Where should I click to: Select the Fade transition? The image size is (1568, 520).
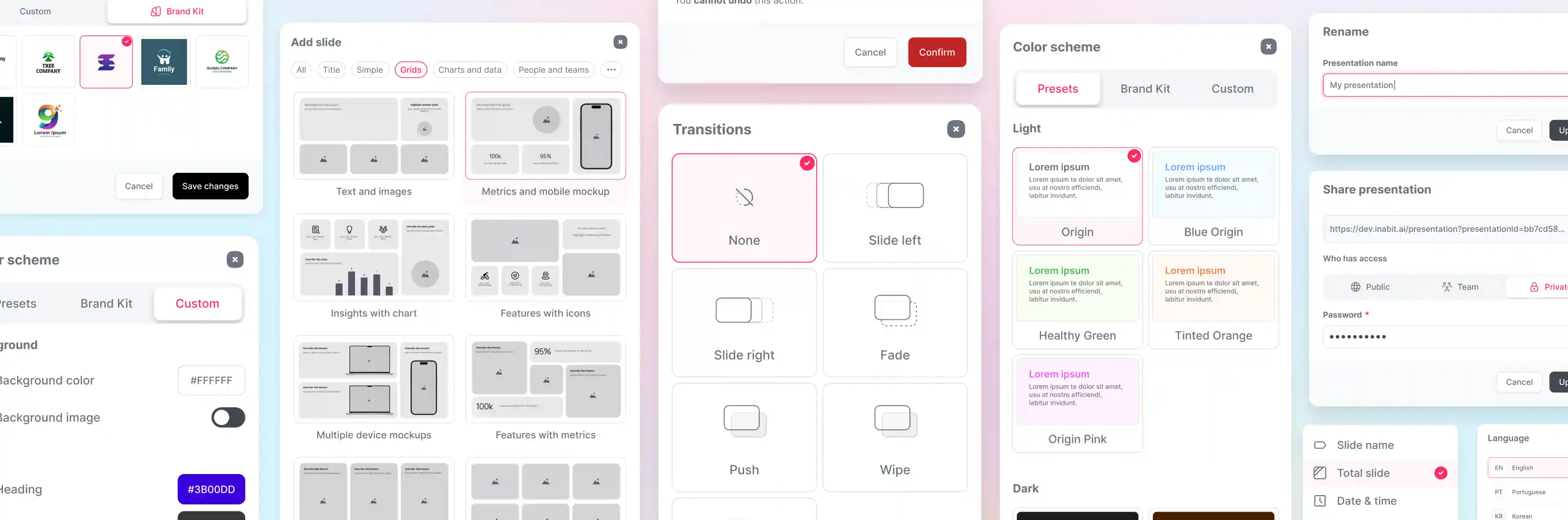point(894,322)
